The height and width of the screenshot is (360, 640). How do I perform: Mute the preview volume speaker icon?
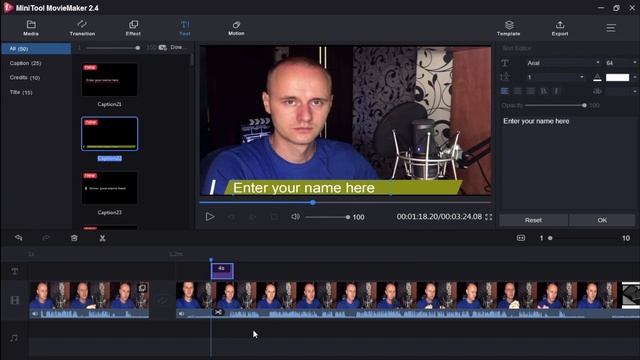tap(296, 217)
